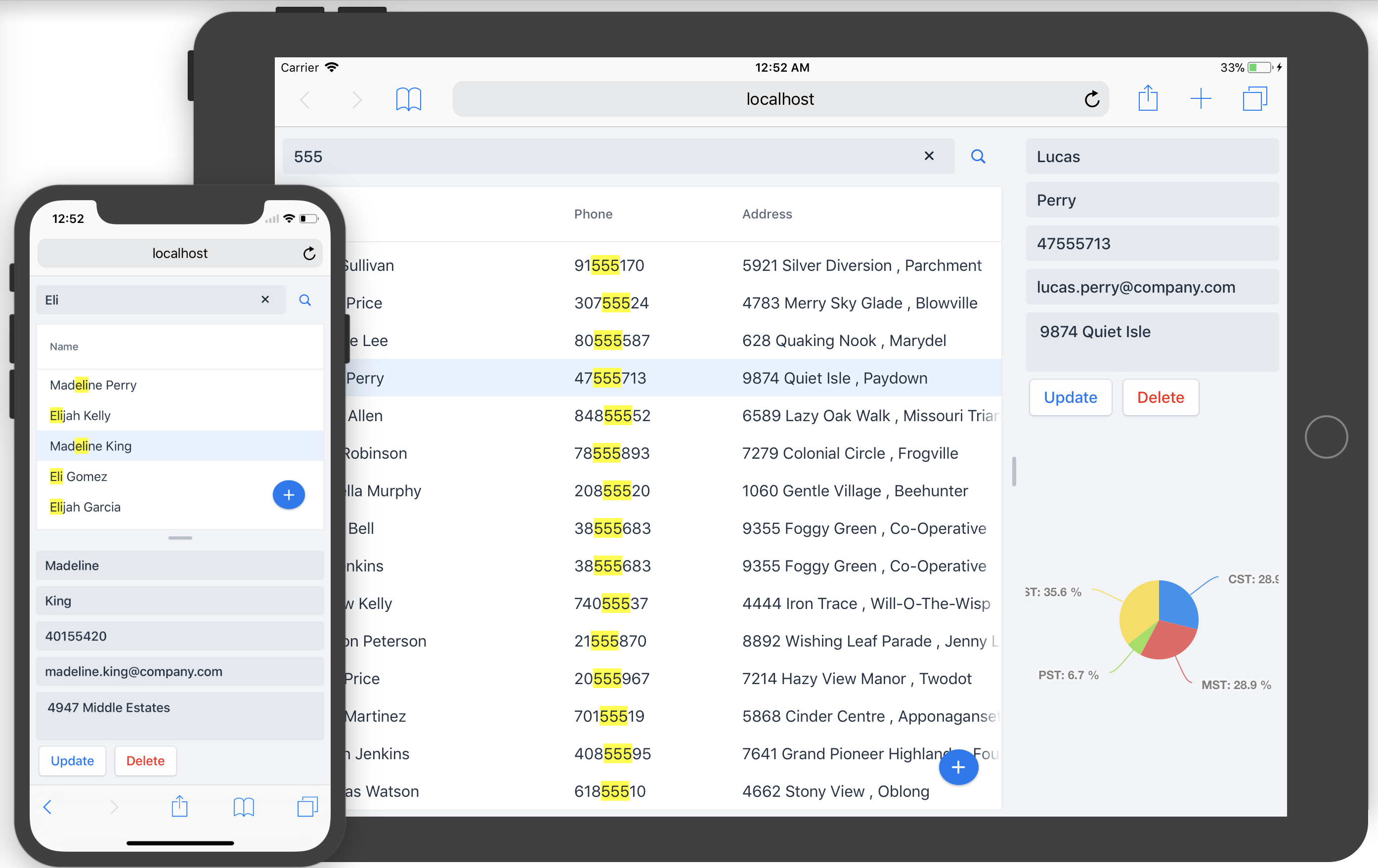Reload the page in iPhone Safari

309,254
